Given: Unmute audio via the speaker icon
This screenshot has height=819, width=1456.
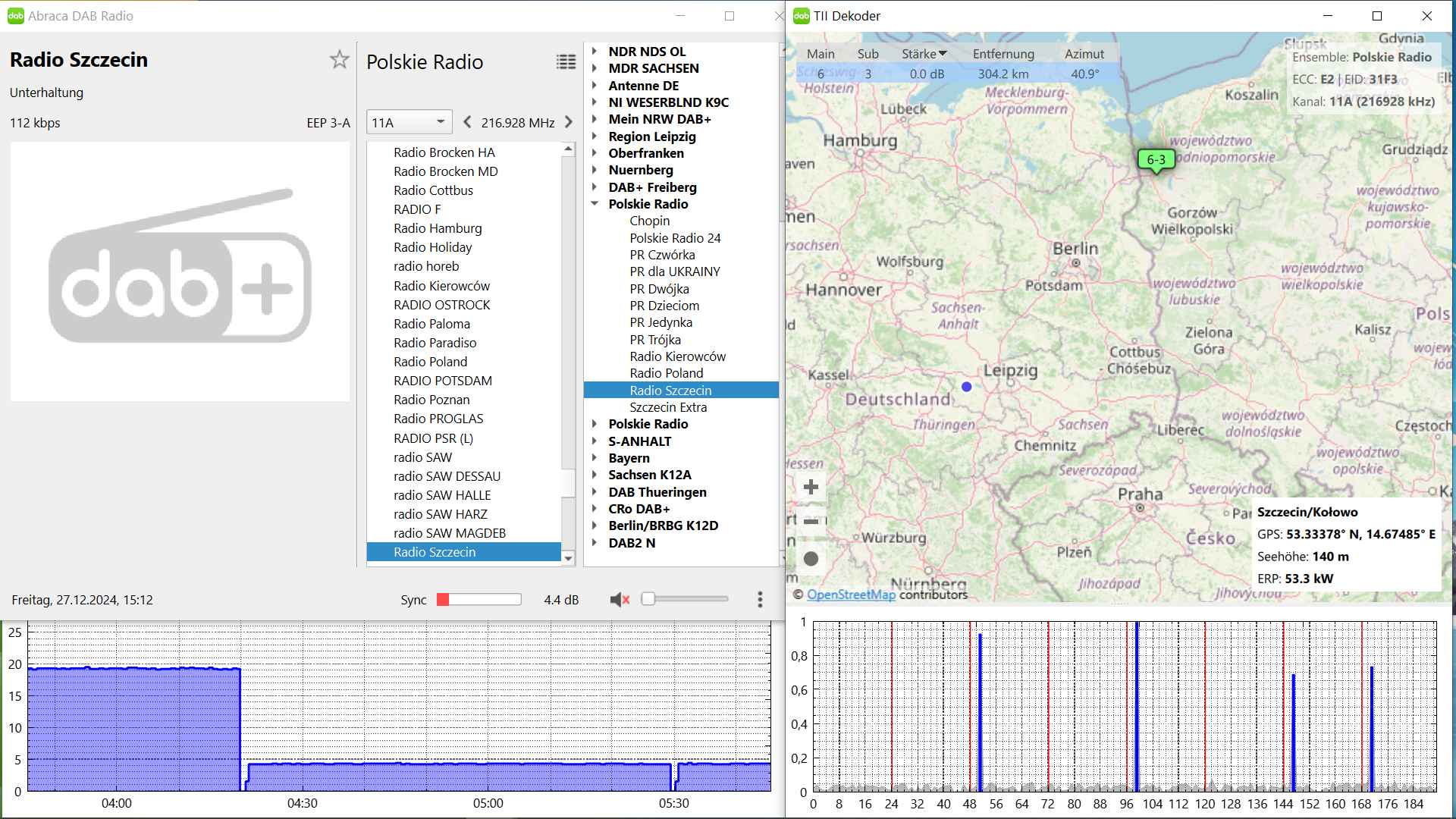Looking at the screenshot, I should pyautogui.click(x=620, y=600).
